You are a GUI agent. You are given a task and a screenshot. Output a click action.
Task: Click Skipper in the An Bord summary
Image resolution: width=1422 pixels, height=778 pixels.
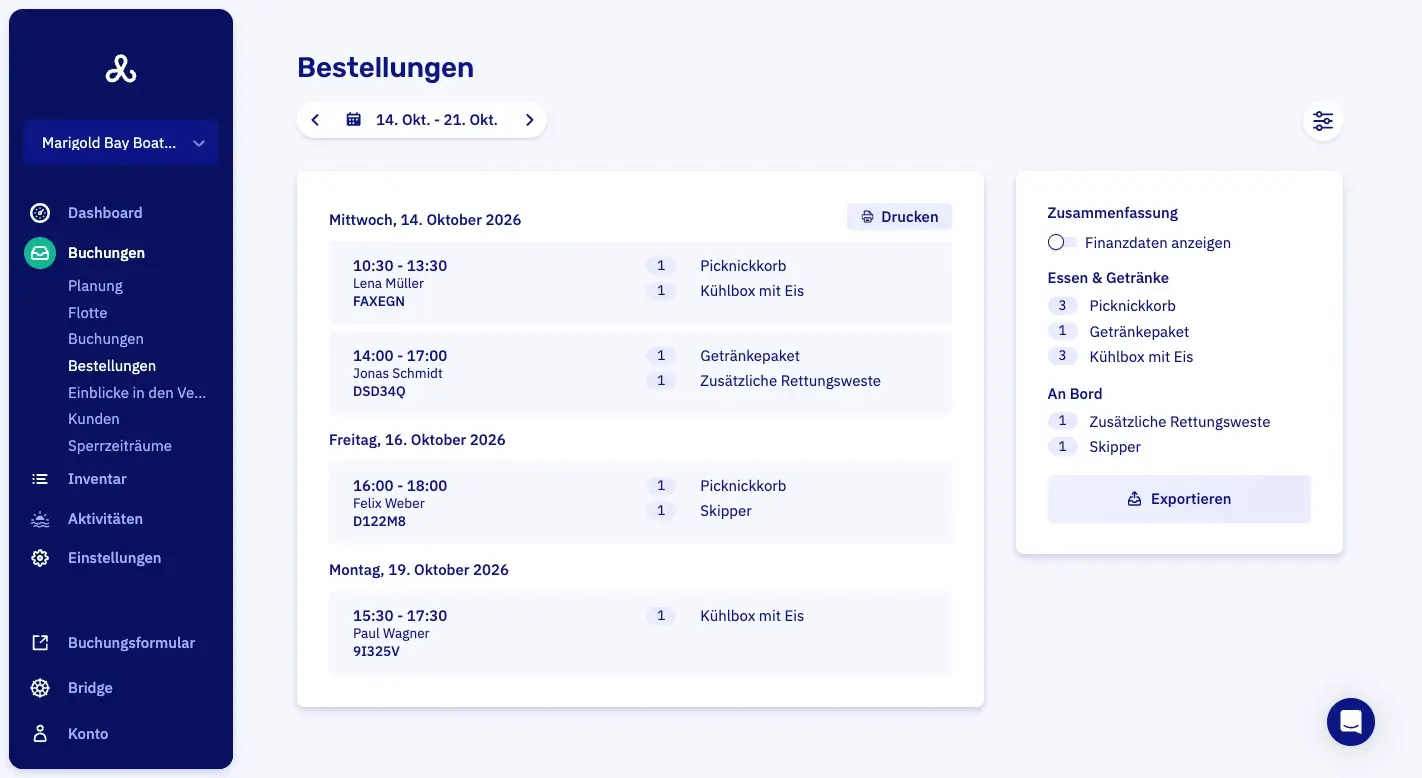[x=1115, y=447]
